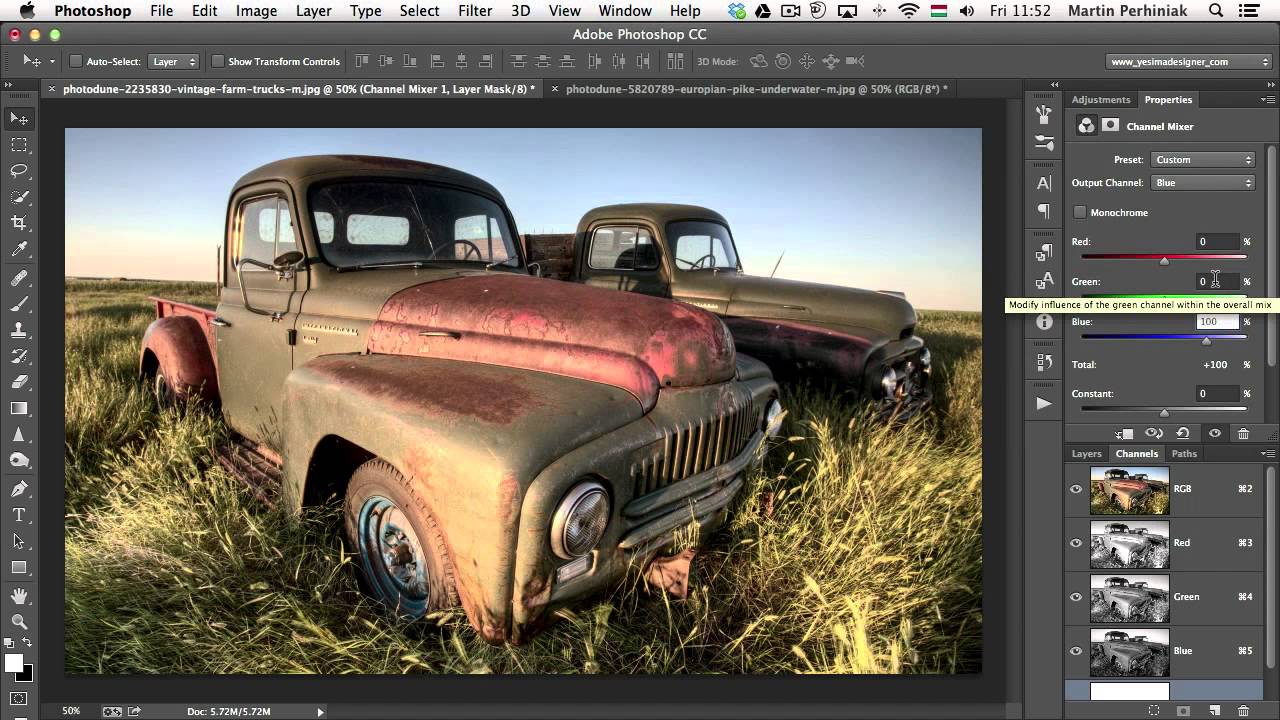
Task: Select the Move tool in the toolbox
Action: (x=19, y=119)
